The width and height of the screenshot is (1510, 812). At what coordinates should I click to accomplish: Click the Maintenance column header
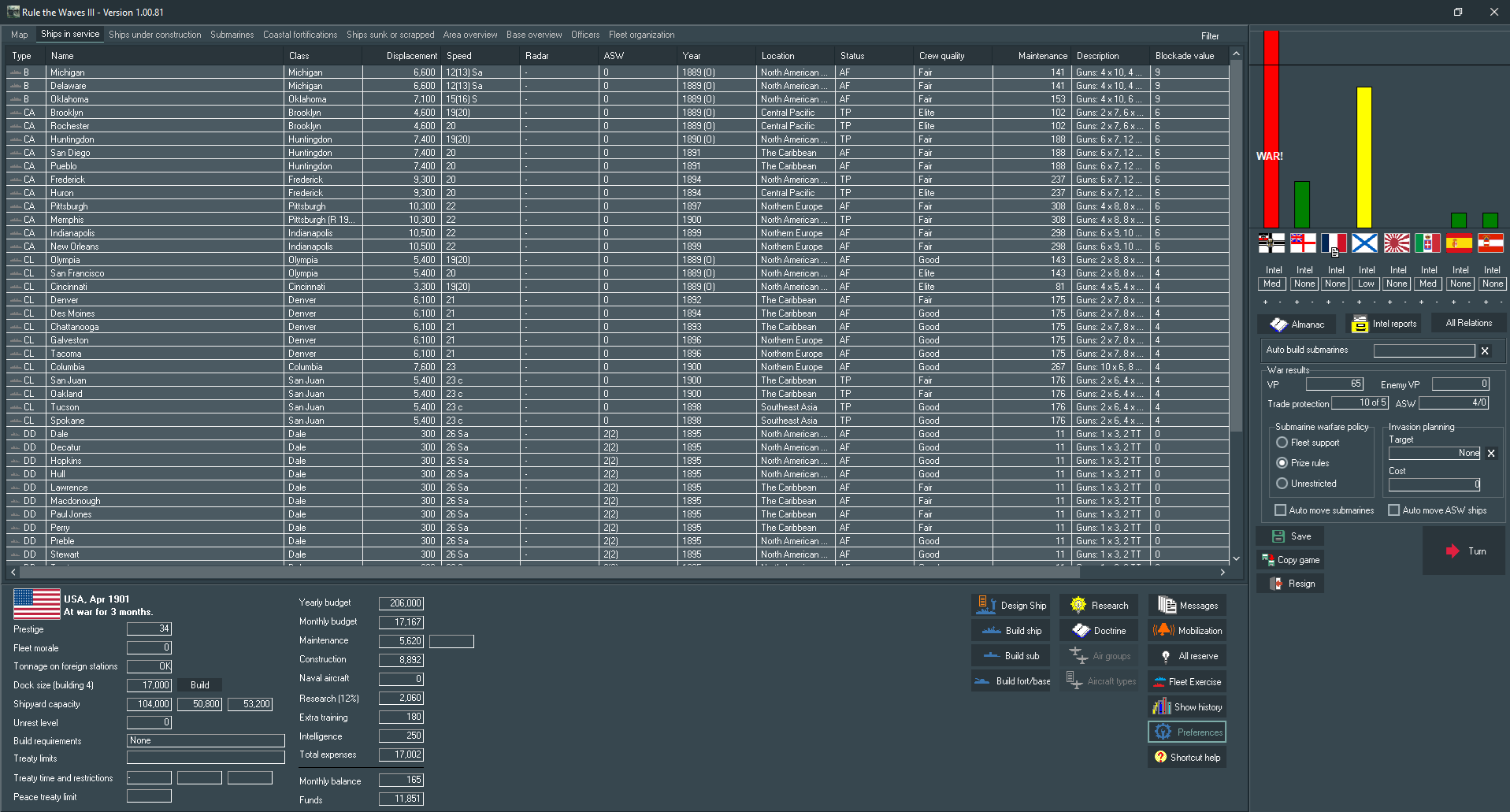point(1032,56)
